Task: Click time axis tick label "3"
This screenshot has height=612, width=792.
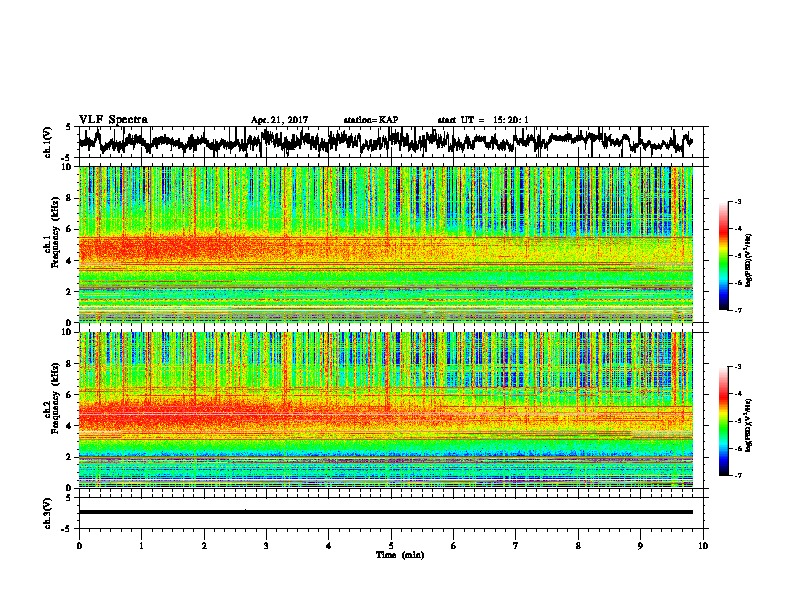Action: click(x=266, y=546)
